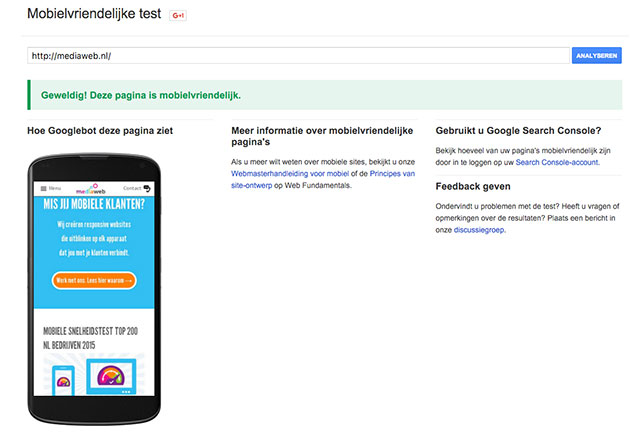Click the URL input field containing mediaweb.nl
Viewport: 640px width, 444px height.
tap(298, 56)
